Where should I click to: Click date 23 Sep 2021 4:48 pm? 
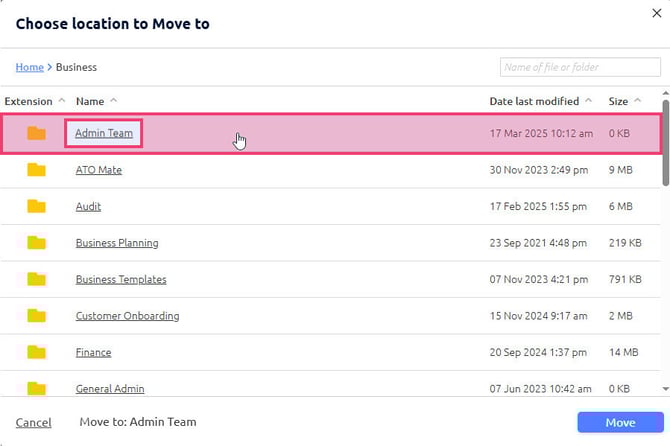pyautogui.click(x=538, y=243)
